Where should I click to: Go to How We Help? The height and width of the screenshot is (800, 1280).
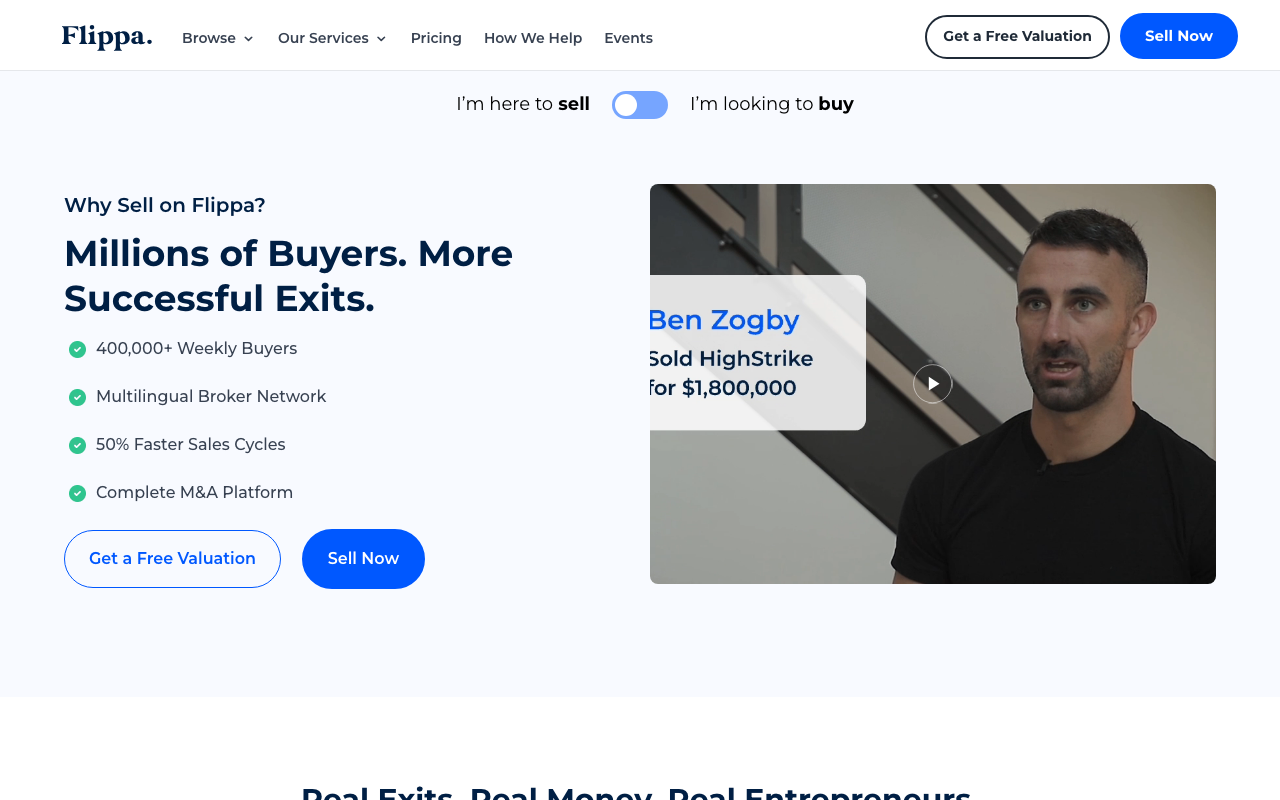[x=533, y=38]
